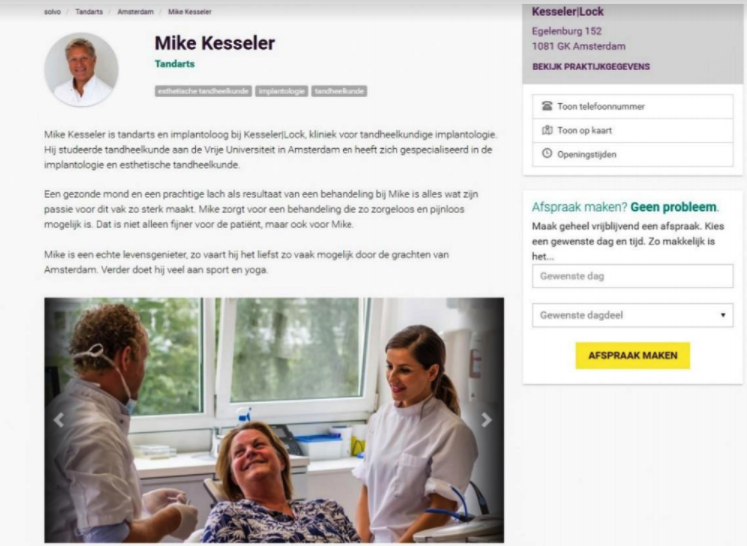
Task: Open the Tandarts breadcrumb link
Action: coord(89,12)
